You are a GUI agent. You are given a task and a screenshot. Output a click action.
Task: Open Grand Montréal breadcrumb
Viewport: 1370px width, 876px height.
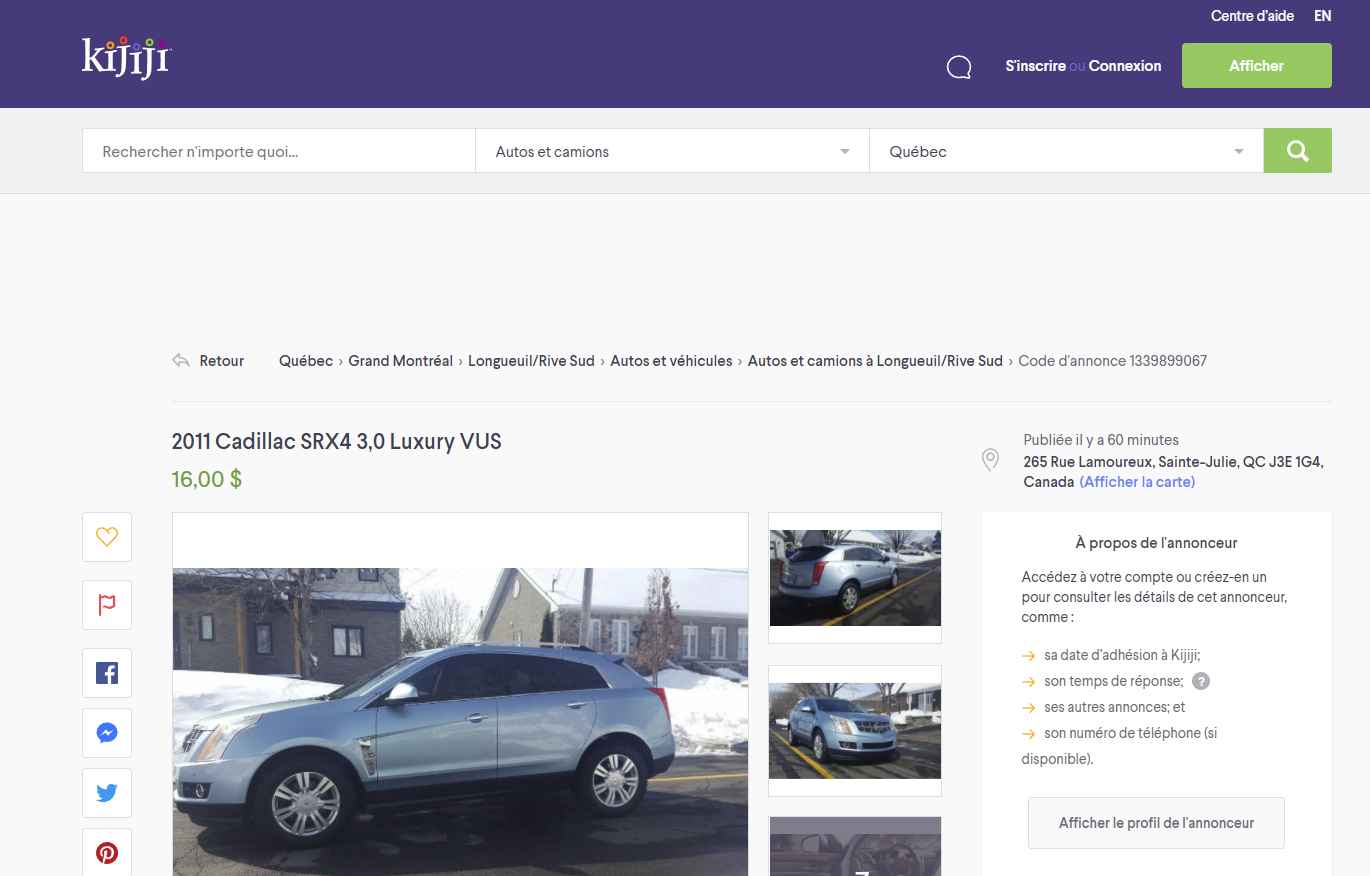pyautogui.click(x=400, y=361)
